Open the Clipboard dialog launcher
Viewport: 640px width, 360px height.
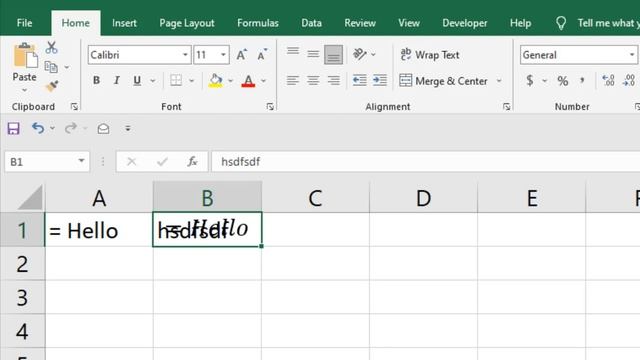pos(74,107)
